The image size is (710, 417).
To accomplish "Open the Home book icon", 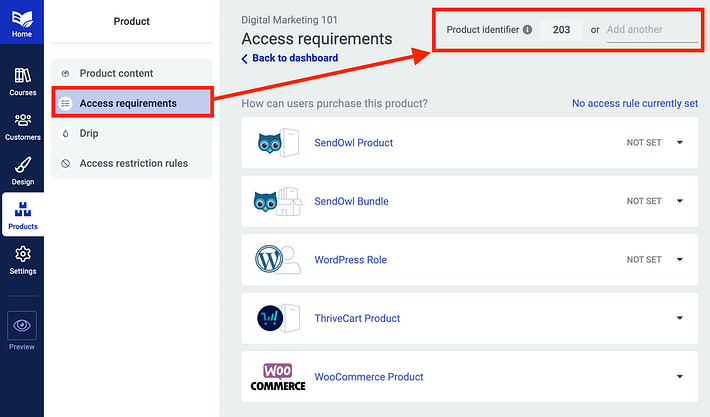I will tap(22, 19).
